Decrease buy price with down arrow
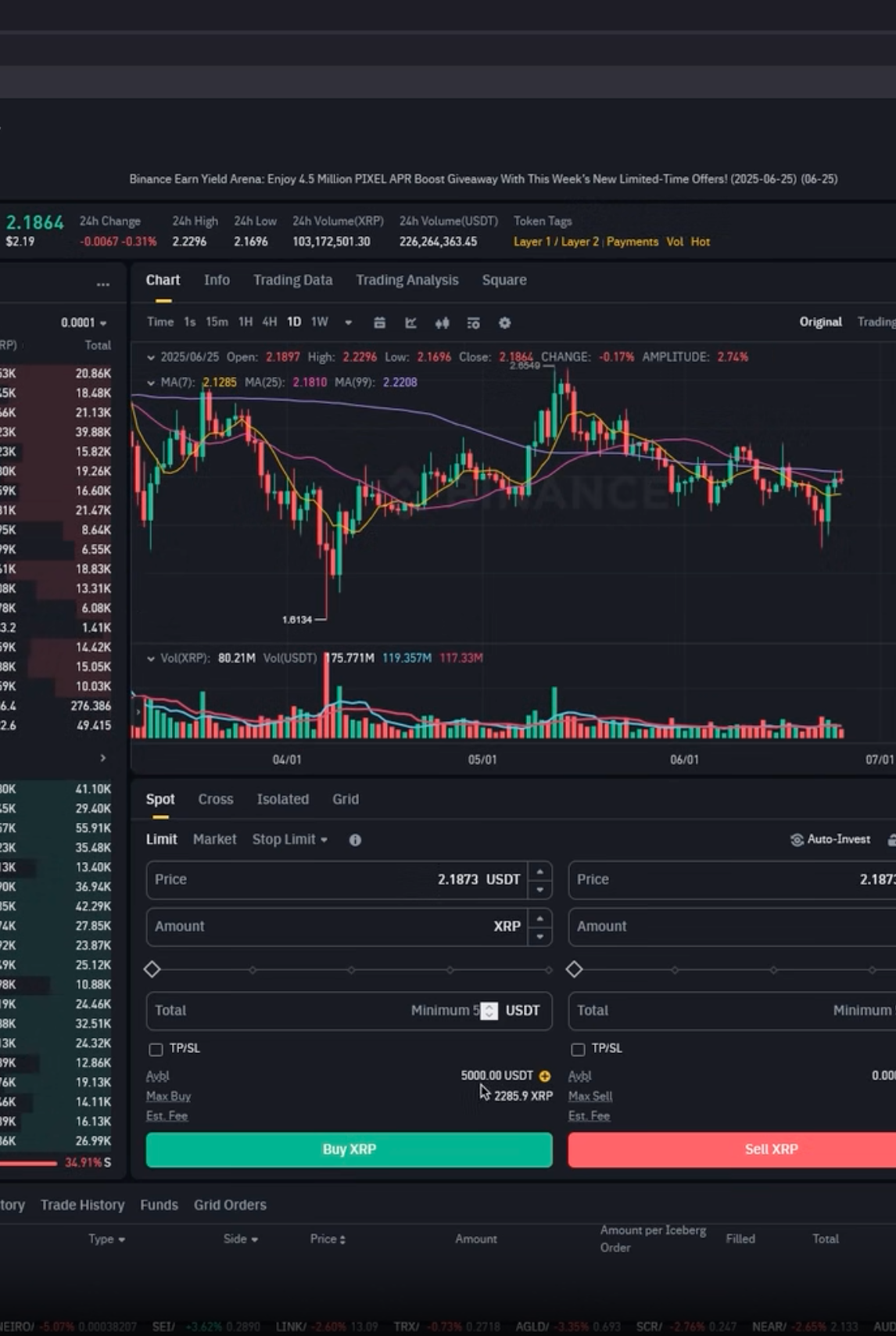 tap(539, 889)
